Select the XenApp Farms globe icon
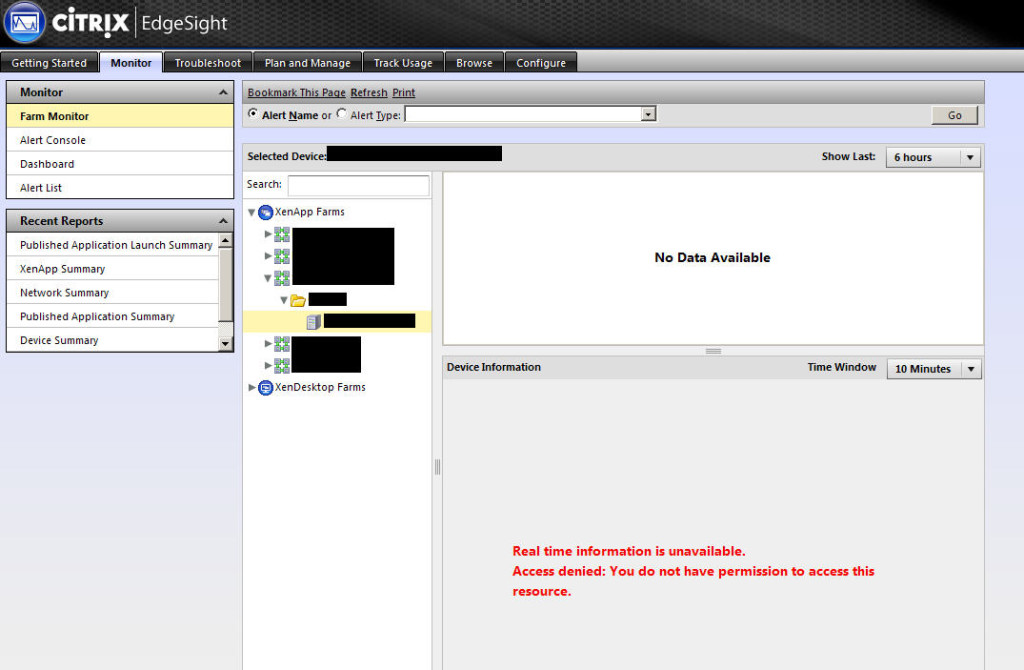 [x=264, y=211]
